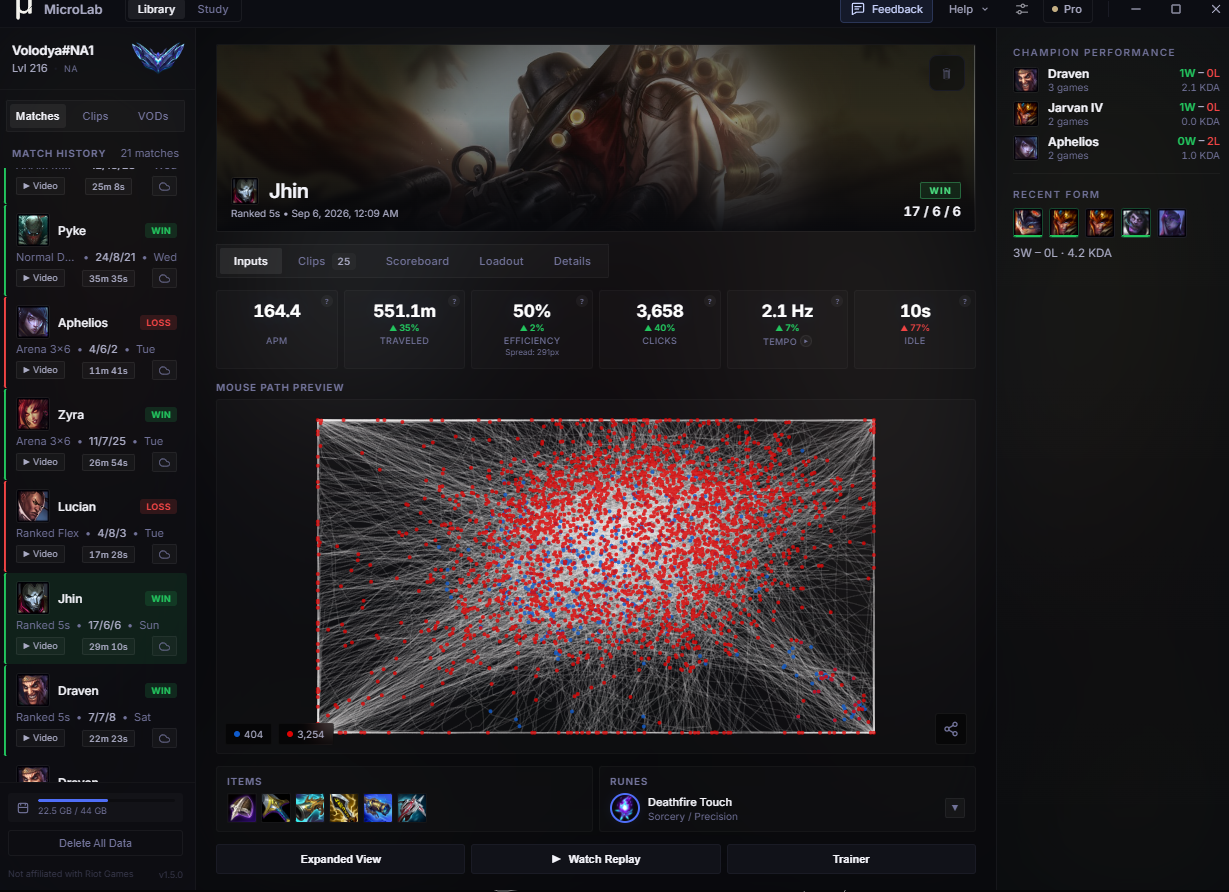Click cloud upload icon for Lucian match
This screenshot has width=1229, height=892.
pyautogui.click(x=164, y=554)
